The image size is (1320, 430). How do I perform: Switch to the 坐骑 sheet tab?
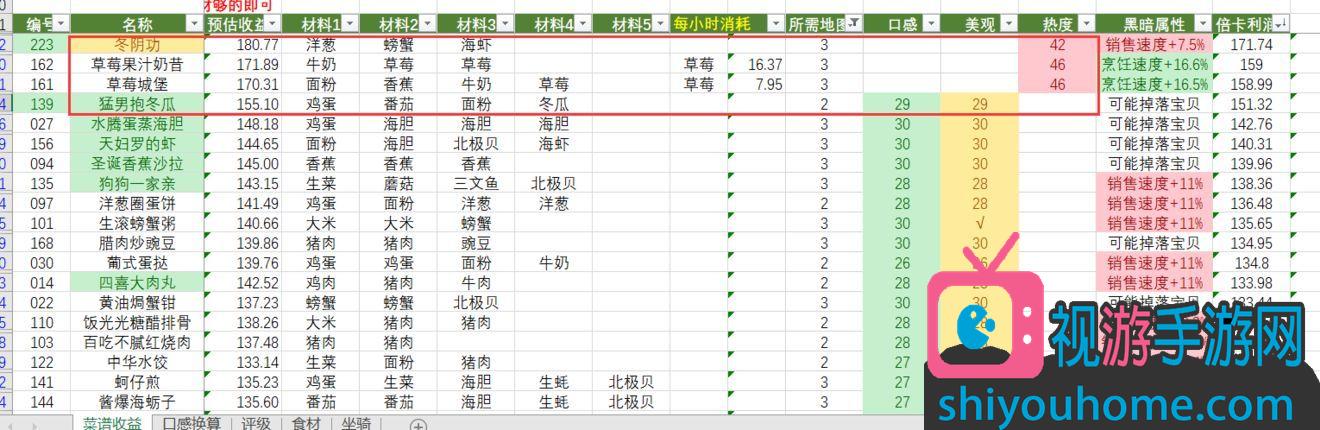point(355,424)
